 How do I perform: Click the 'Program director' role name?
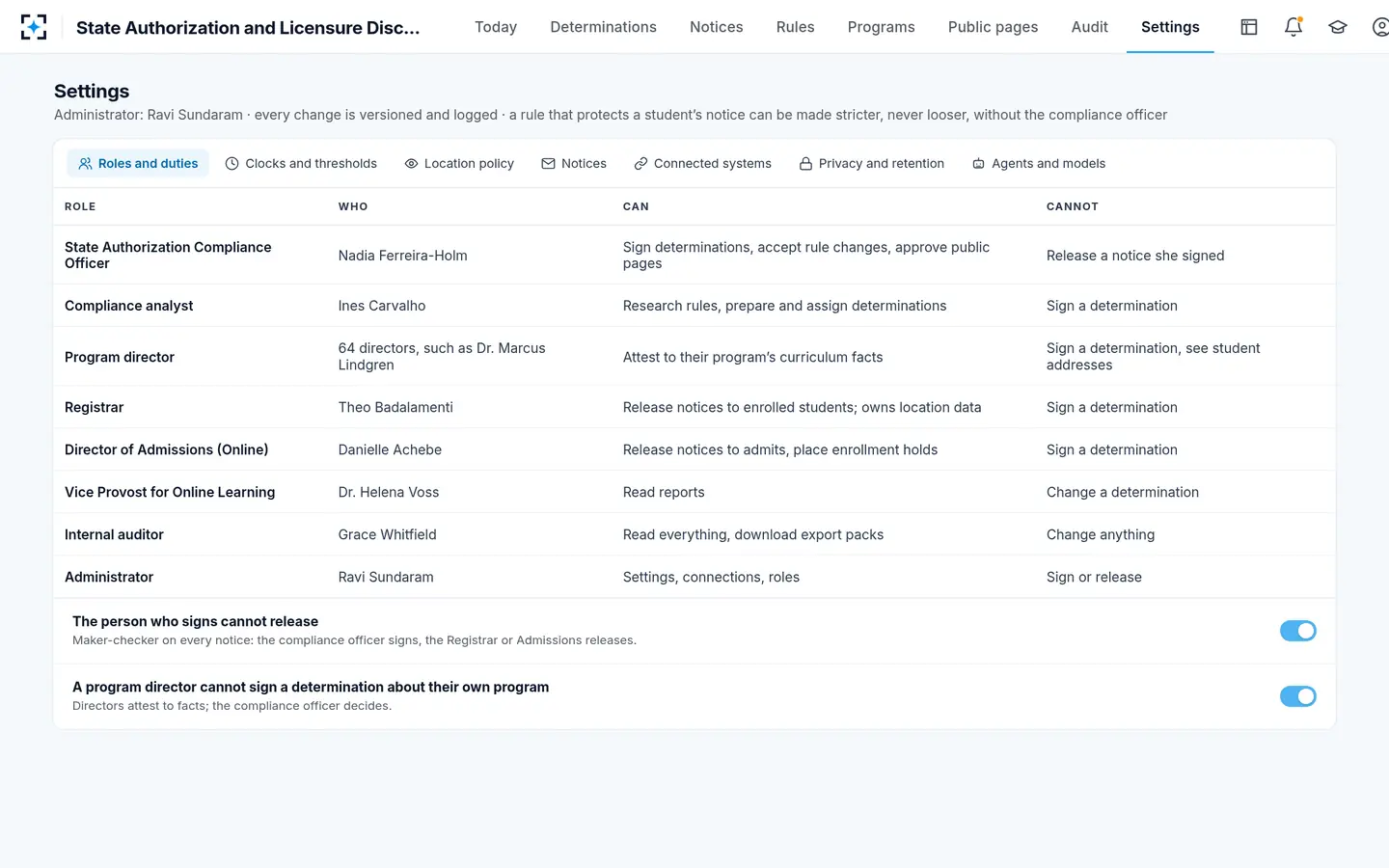point(120,357)
